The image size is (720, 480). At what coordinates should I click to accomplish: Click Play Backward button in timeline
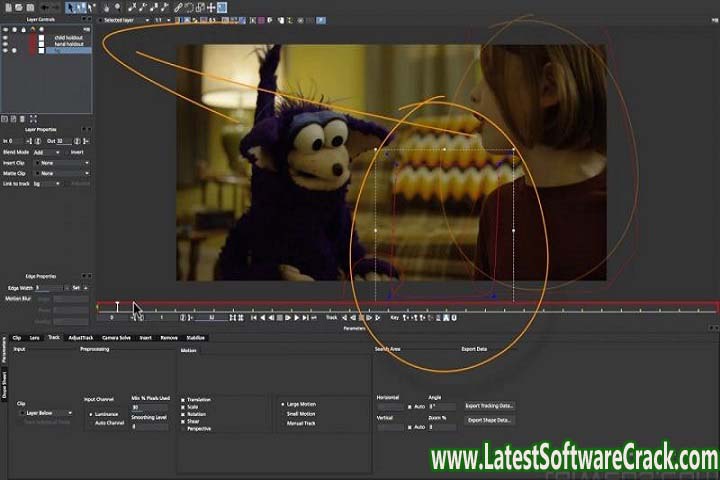tap(263, 318)
